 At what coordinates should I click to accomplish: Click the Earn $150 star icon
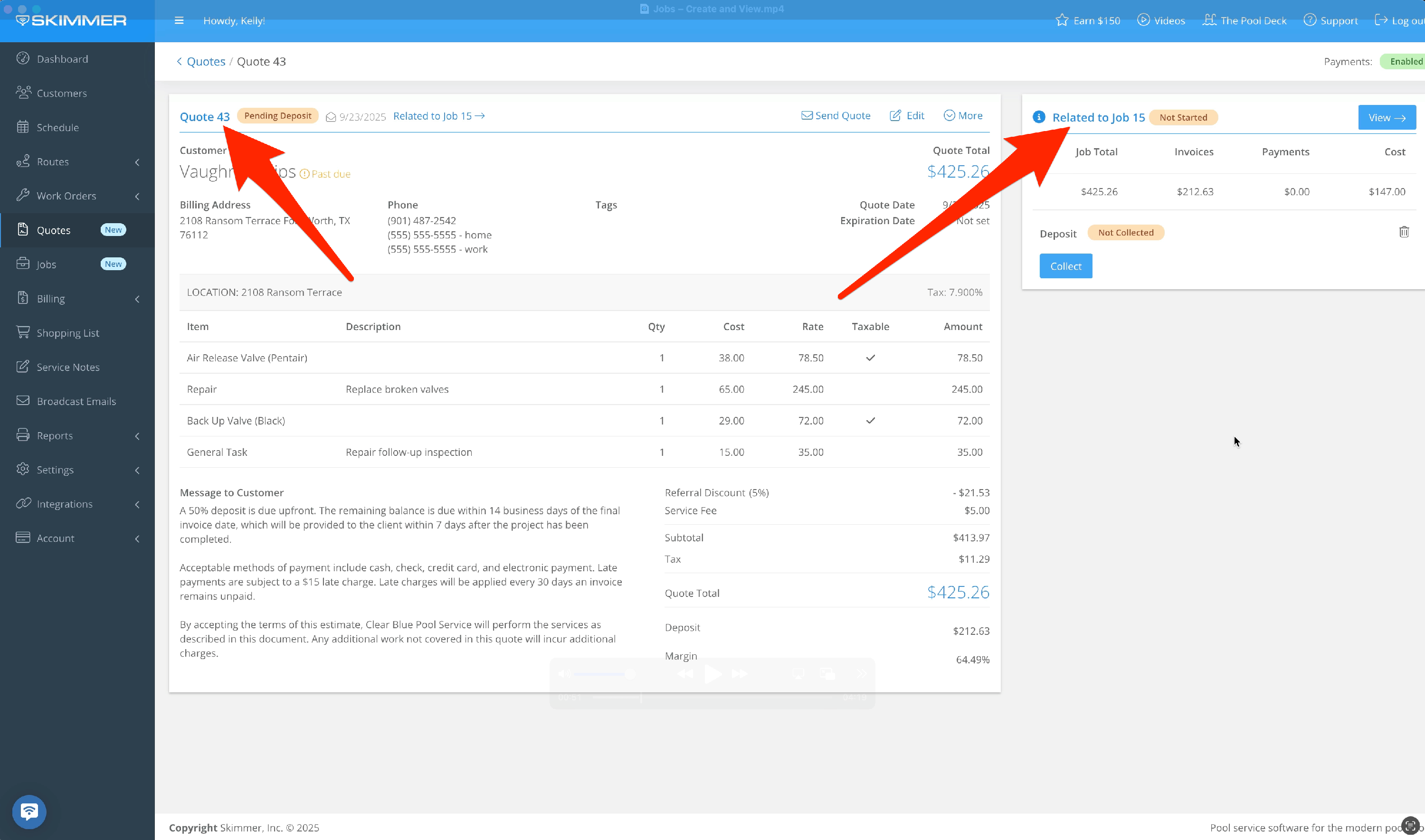1062,20
